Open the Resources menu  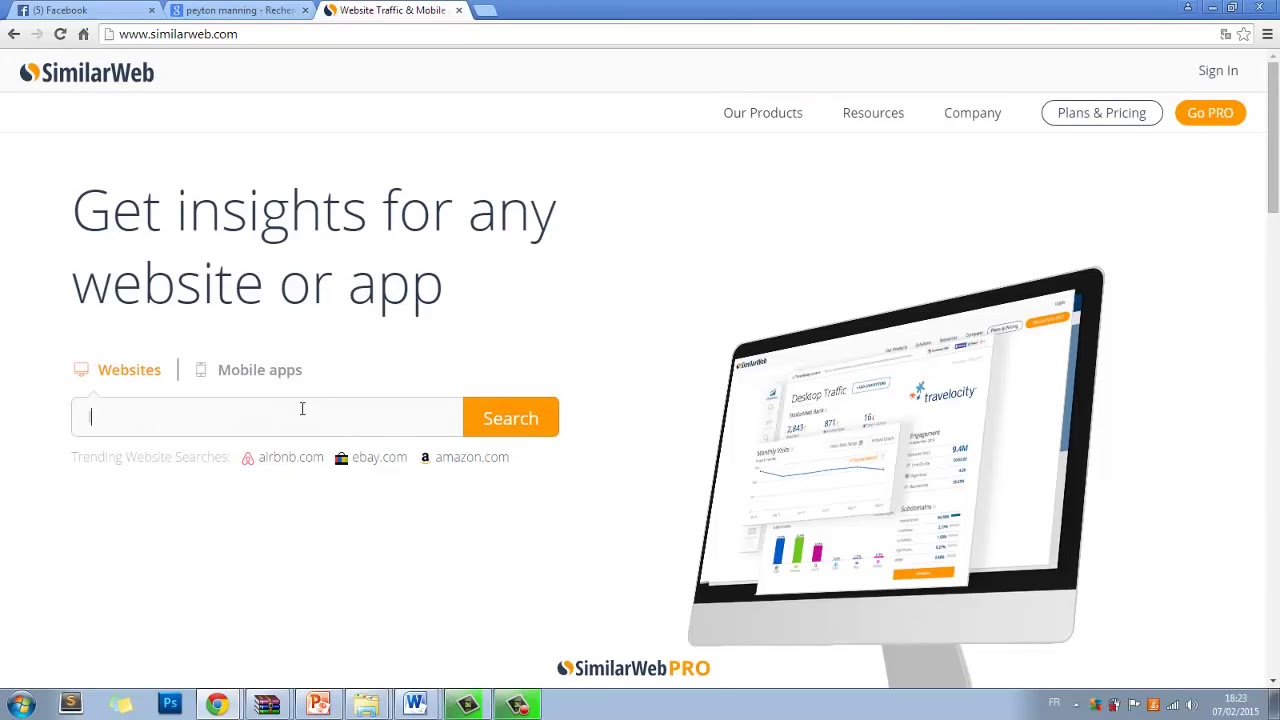(873, 113)
